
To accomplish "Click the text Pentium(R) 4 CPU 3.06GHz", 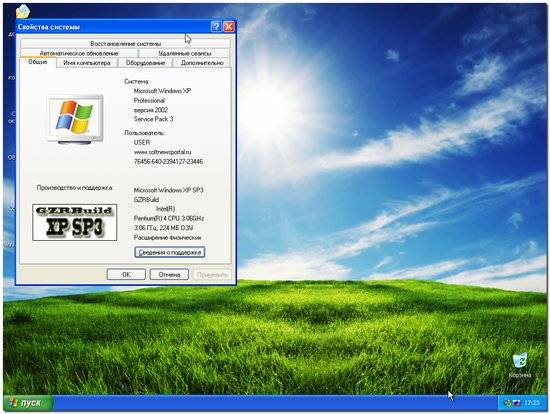I will (169, 218).
